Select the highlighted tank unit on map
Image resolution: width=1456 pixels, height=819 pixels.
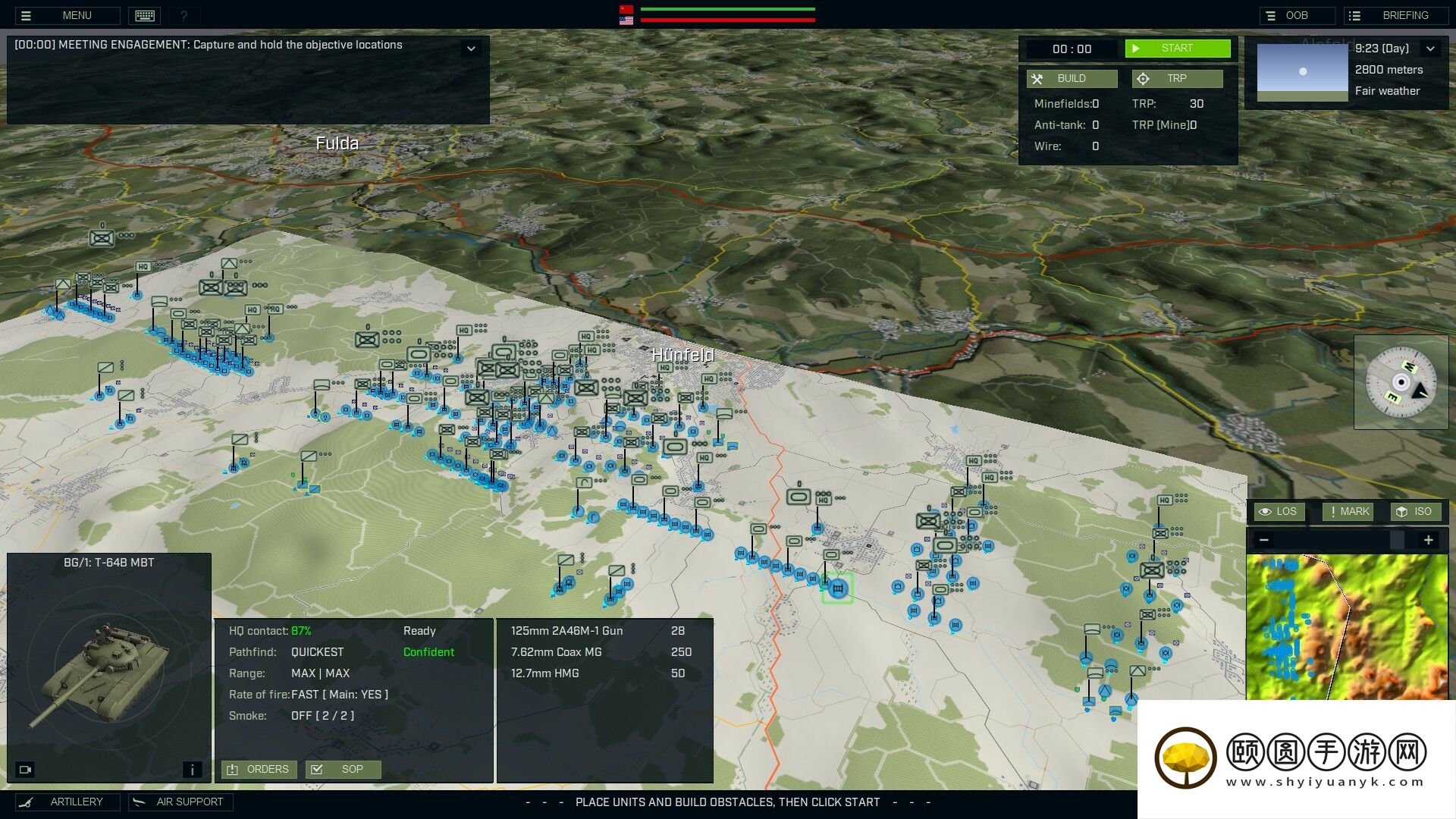tap(837, 588)
